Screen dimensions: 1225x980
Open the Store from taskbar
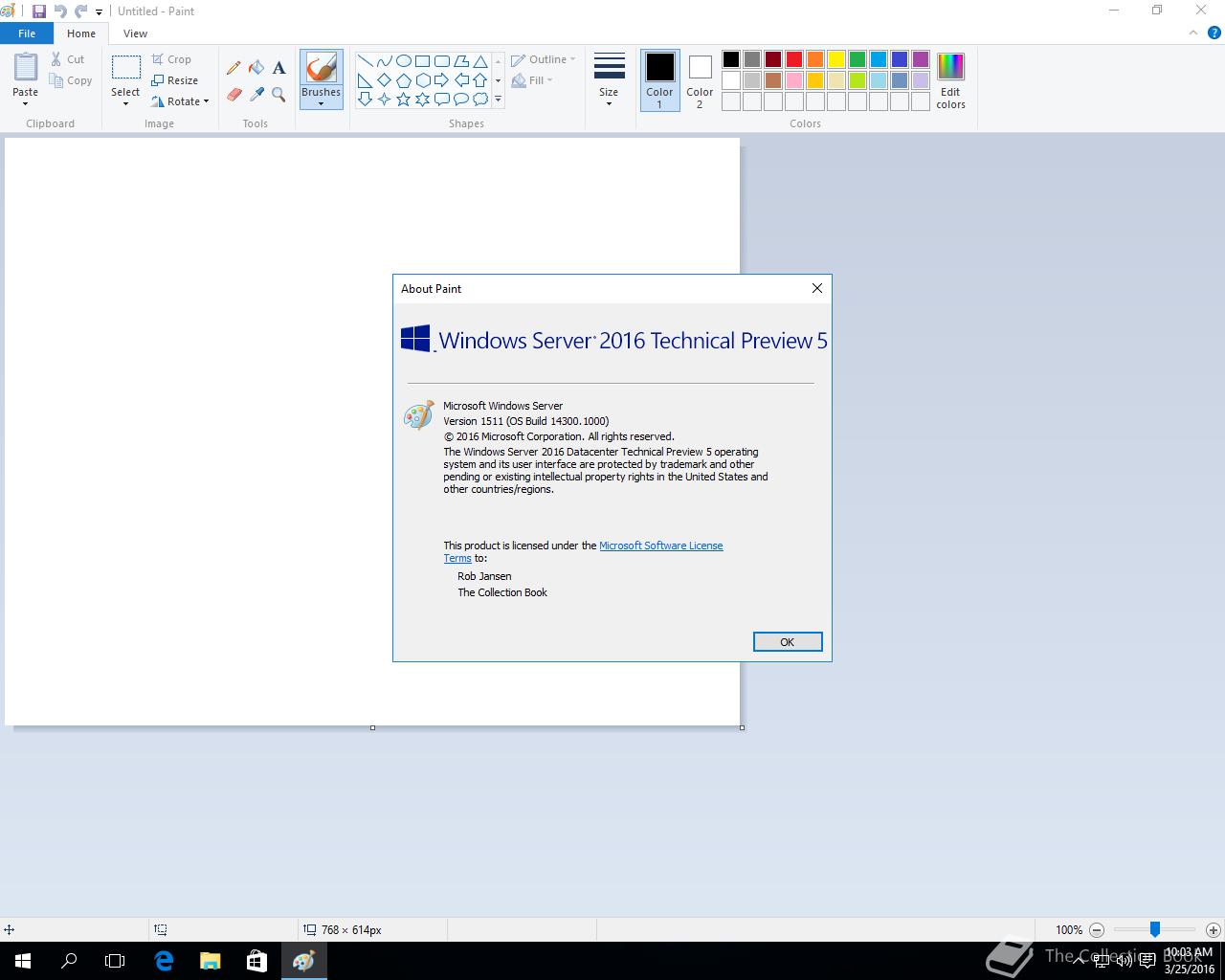(x=256, y=961)
